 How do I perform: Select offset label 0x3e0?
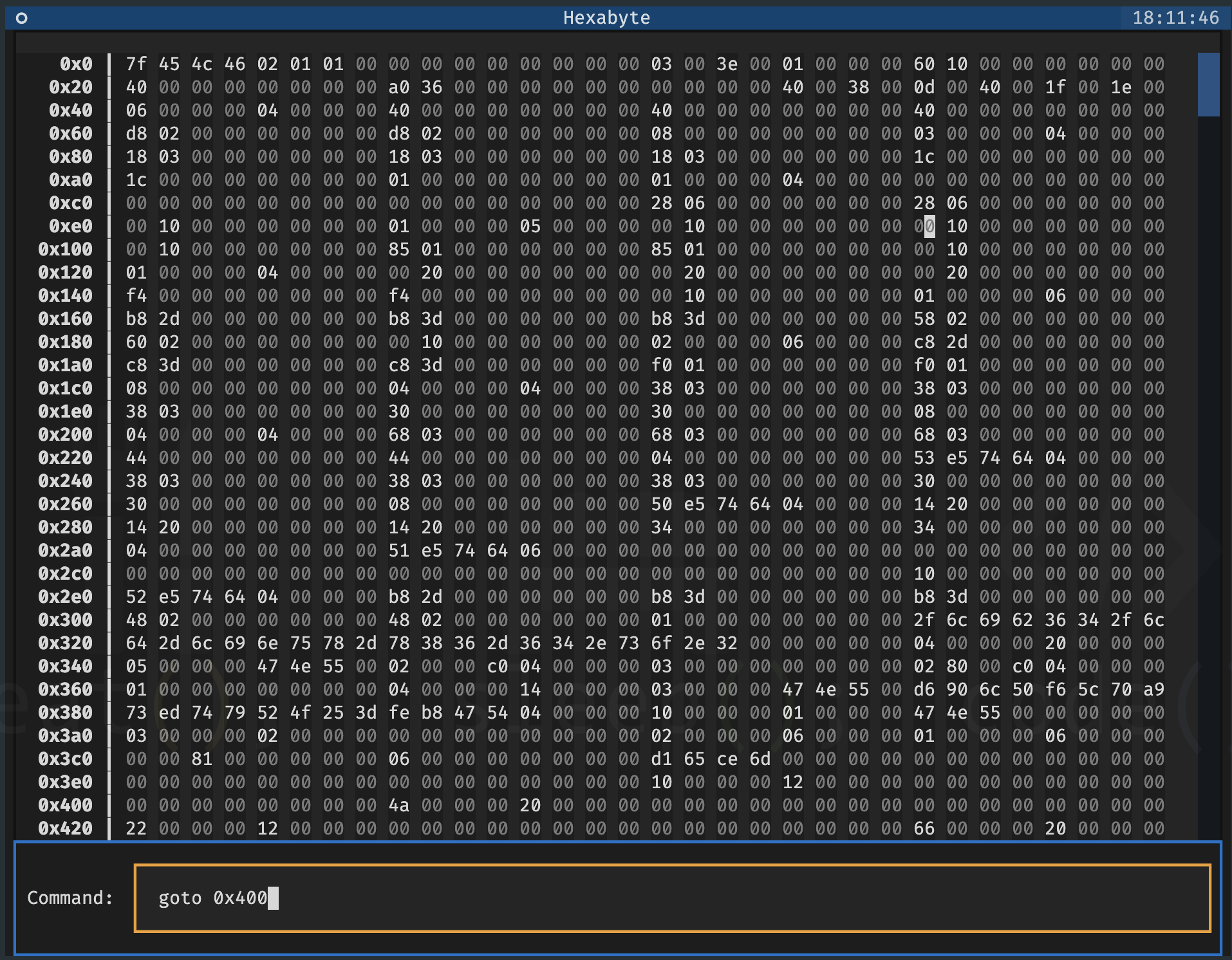click(x=66, y=782)
